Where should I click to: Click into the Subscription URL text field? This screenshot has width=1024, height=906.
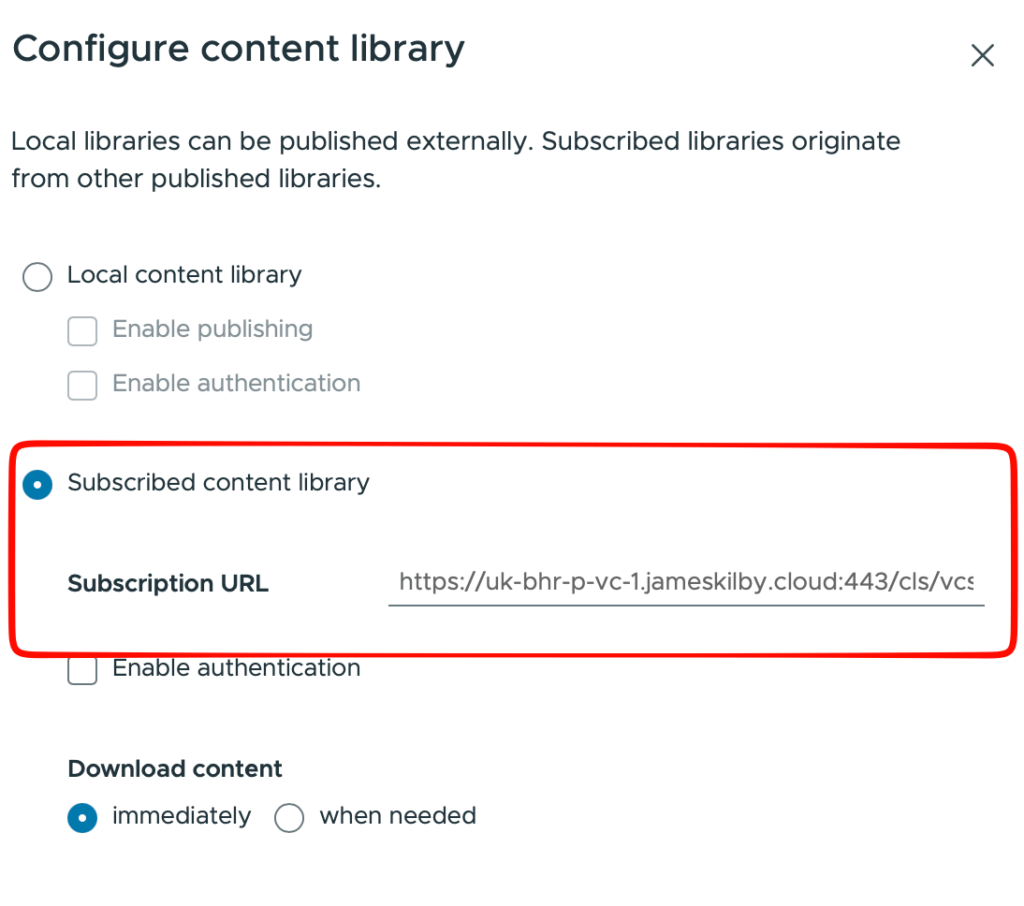pos(685,582)
